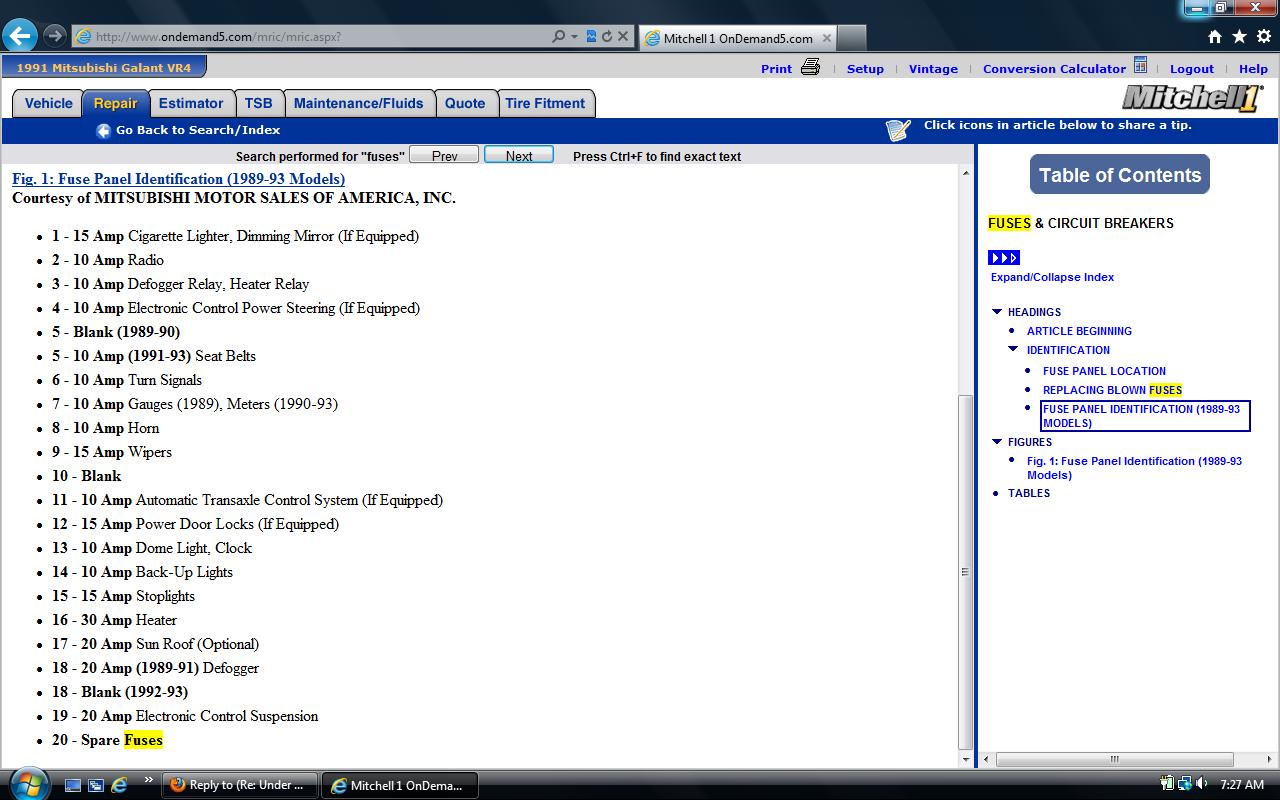Open the Setup link

tap(865, 69)
